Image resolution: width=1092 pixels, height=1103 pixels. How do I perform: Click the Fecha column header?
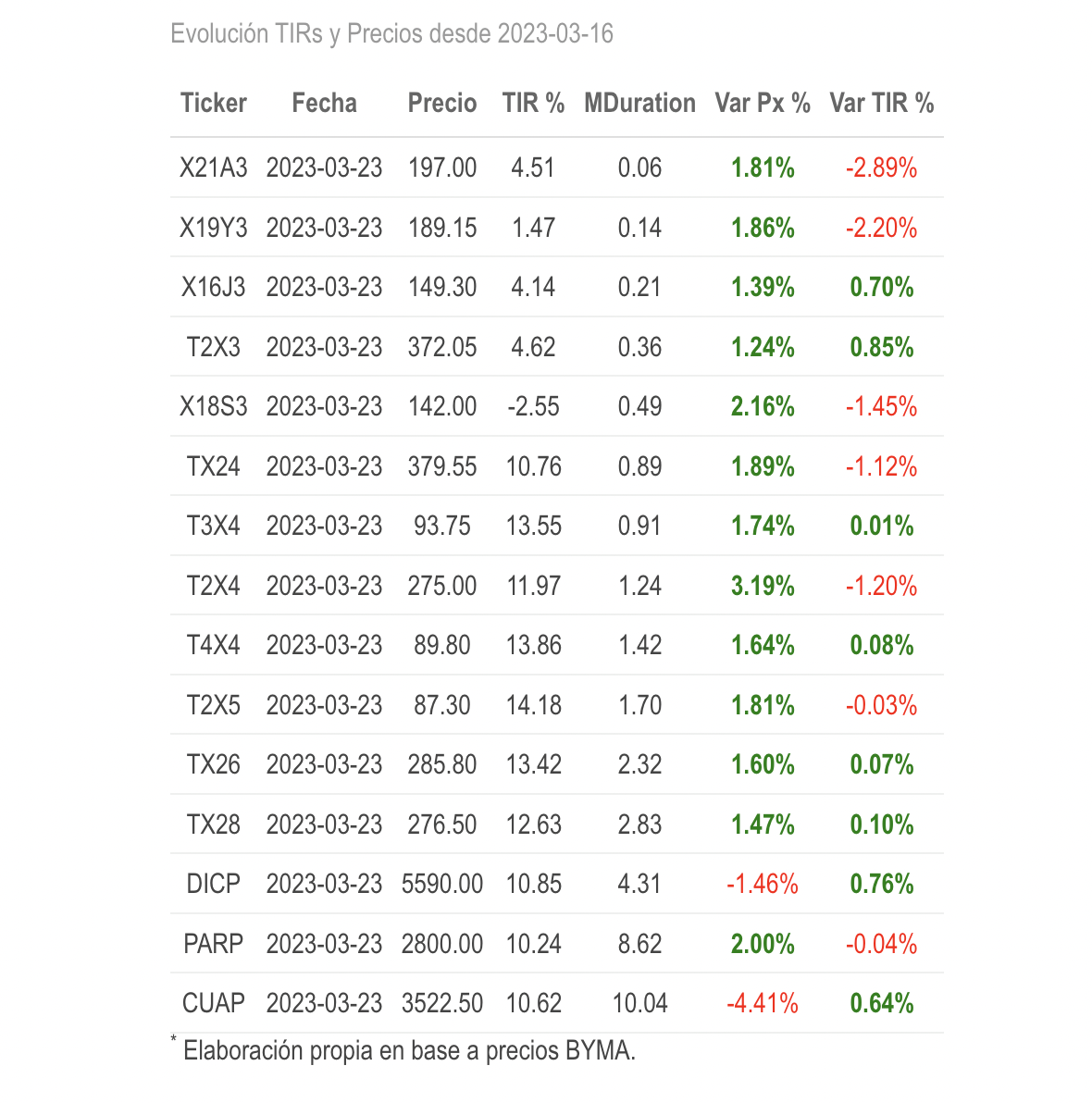(x=324, y=103)
